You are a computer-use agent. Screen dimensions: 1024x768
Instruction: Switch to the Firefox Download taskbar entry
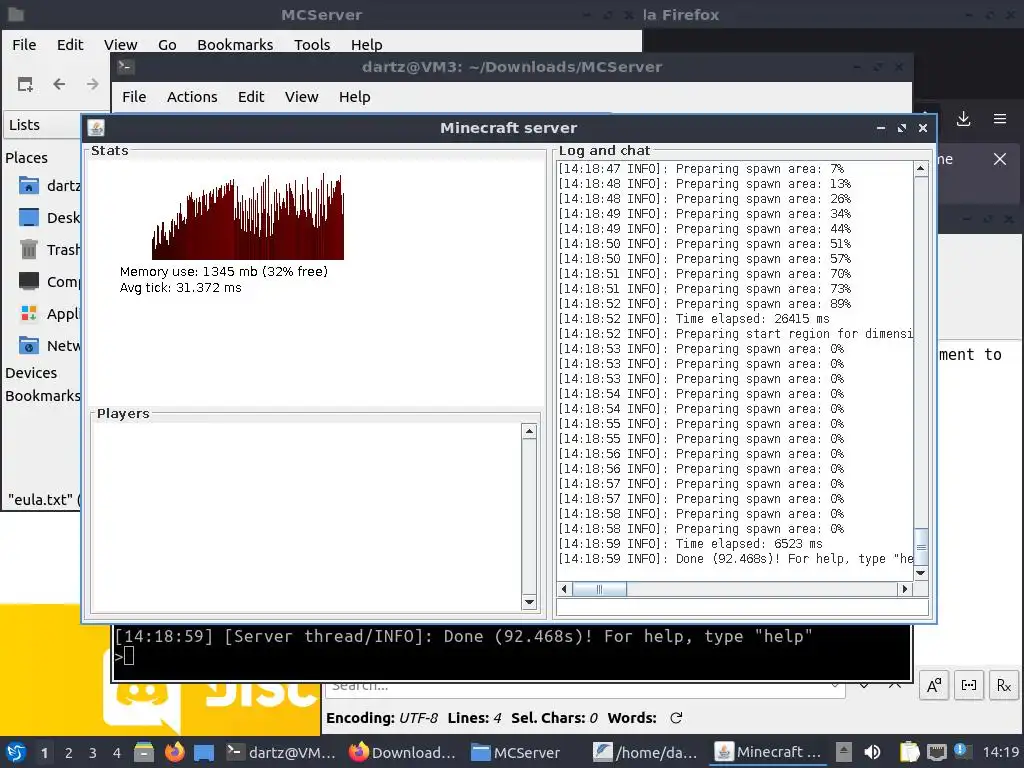[402, 752]
